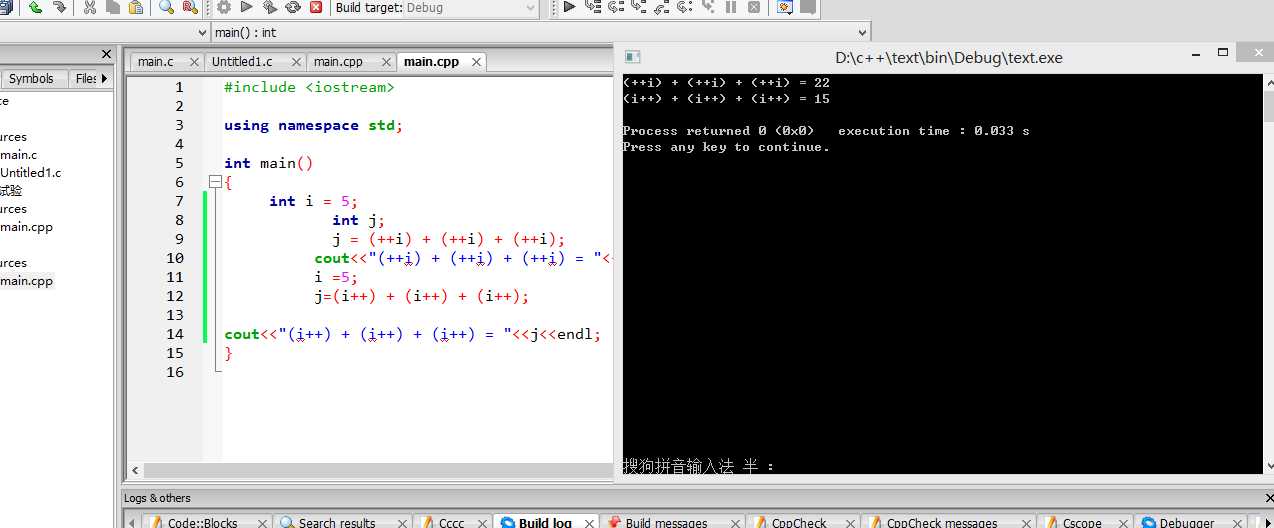Open Find with the magnifier icon
Image resolution: width=1274 pixels, height=528 pixels.
click(166, 7)
